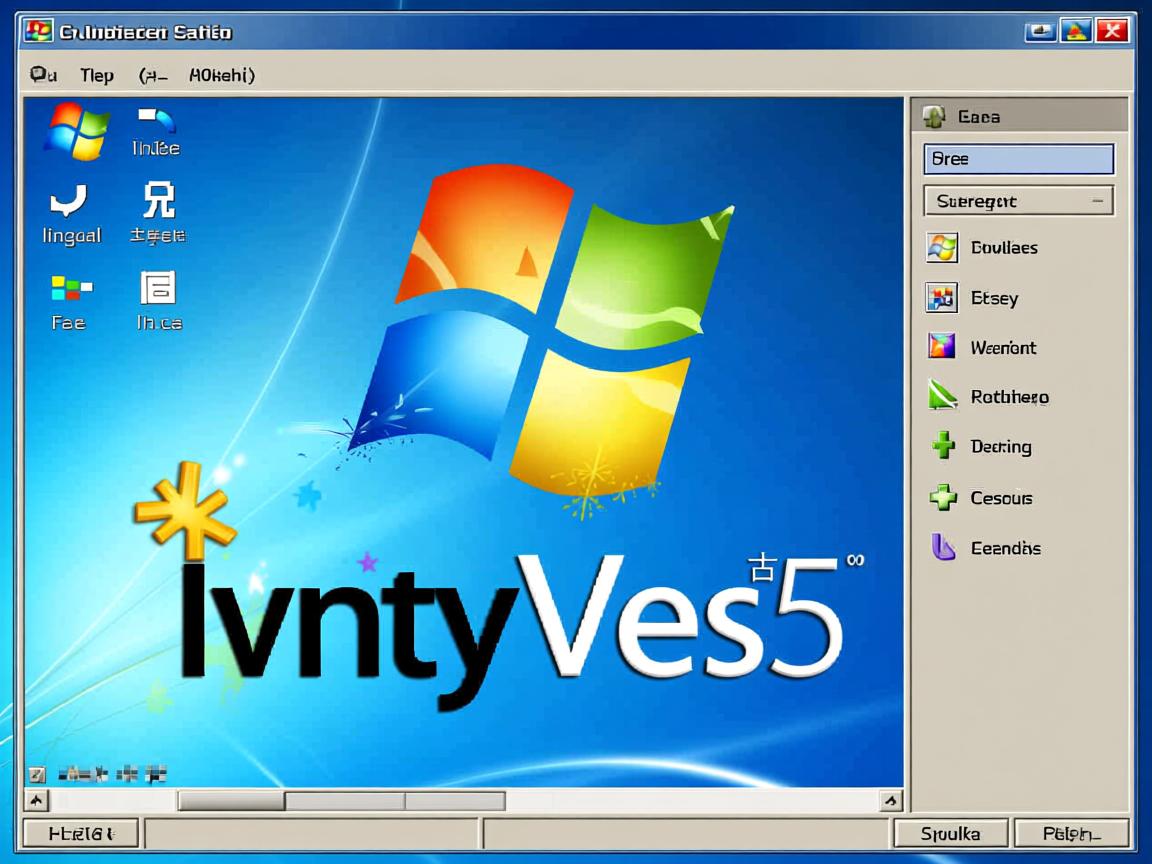This screenshot has height=864, width=1152.
Task: Open the lingoal desktop icon
Action: click(x=70, y=203)
